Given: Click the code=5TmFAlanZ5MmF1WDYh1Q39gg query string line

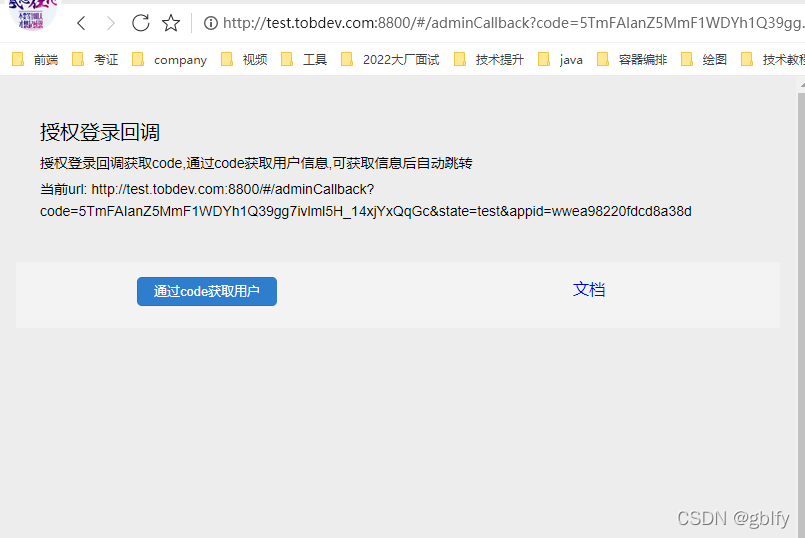Looking at the screenshot, I should (x=366, y=212).
